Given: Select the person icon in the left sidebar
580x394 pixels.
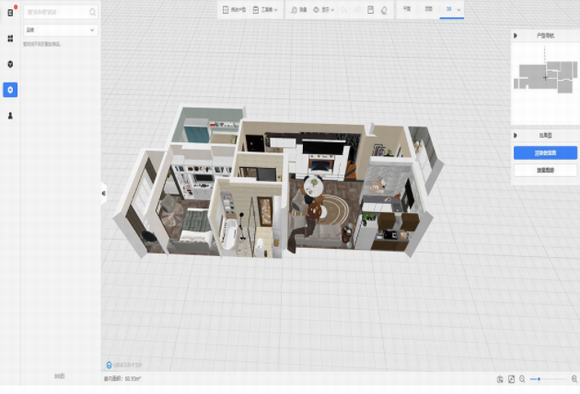Looking at the screenshot, I should coord(10,116).
